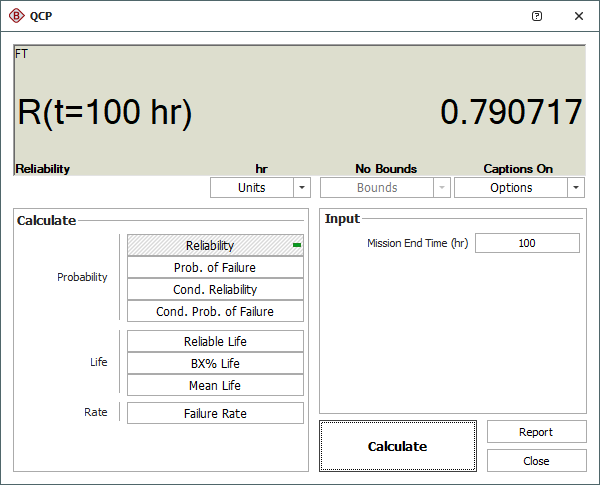Image resolution: width=600 pixels, height=485 pixels.
Task: Open the Units dropdown arrow
Action: pos(302,188)
